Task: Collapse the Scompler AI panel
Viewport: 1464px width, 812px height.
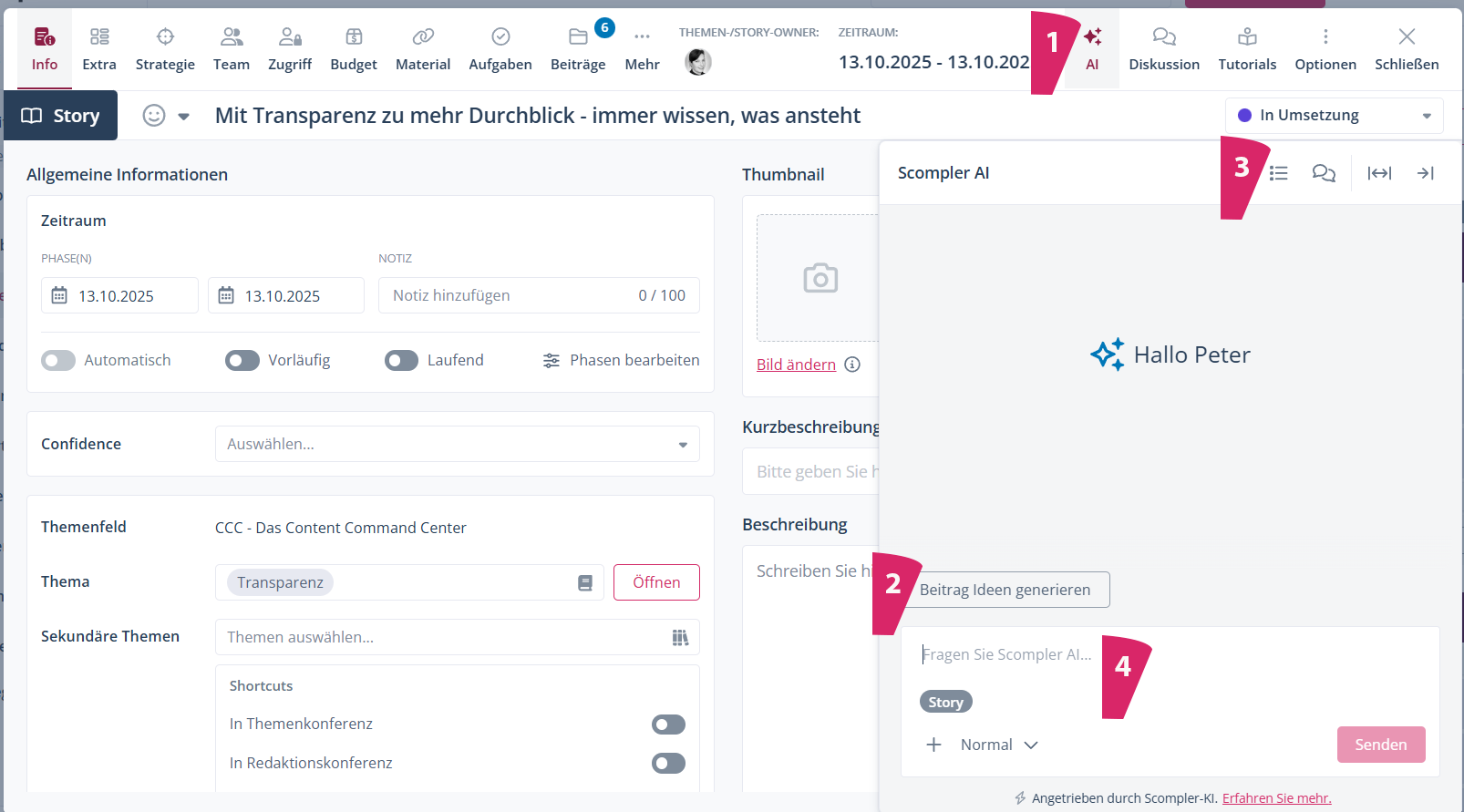Action: click(1426, 173)
